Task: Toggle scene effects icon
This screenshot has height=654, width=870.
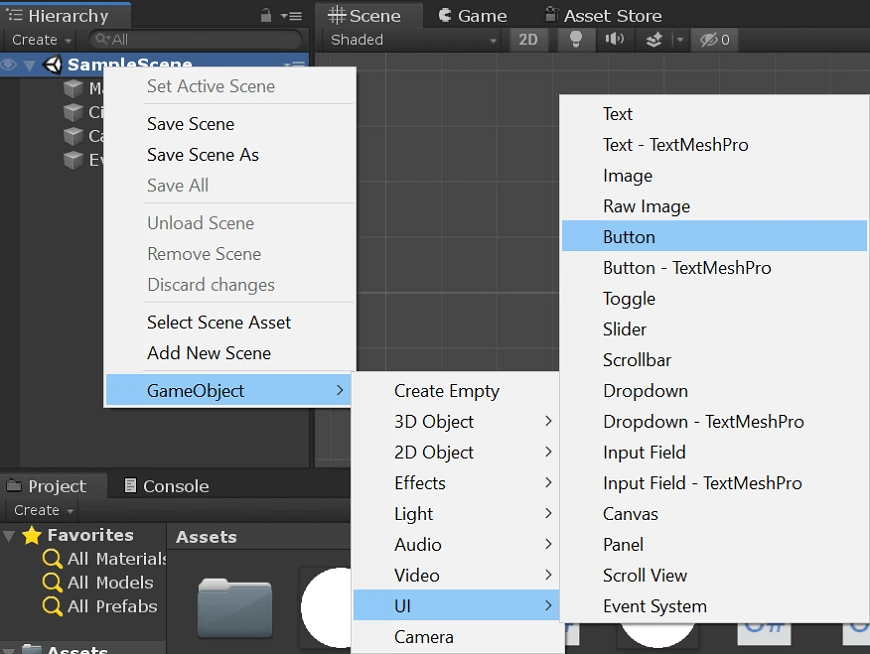Action: point(654,39)
